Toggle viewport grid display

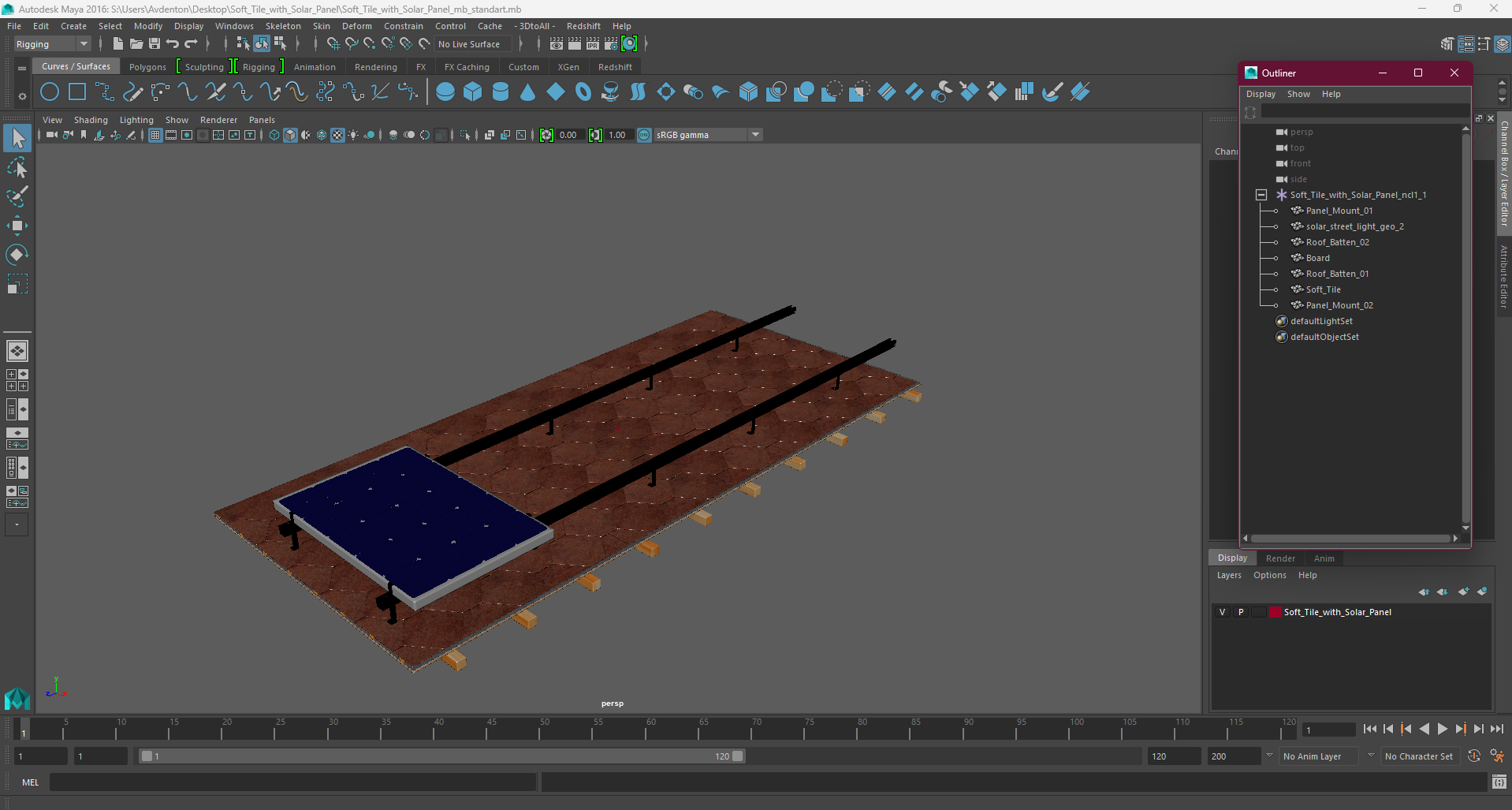point(155,135)
